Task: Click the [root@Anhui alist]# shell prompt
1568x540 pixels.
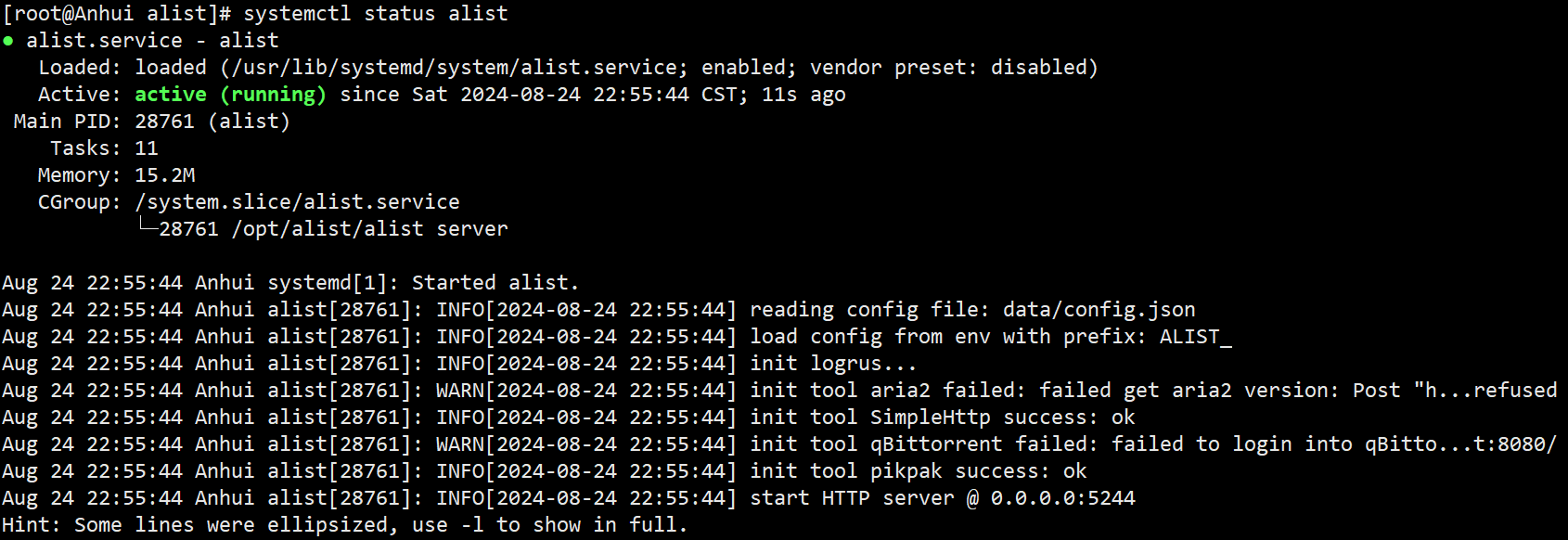Action: 115,14
